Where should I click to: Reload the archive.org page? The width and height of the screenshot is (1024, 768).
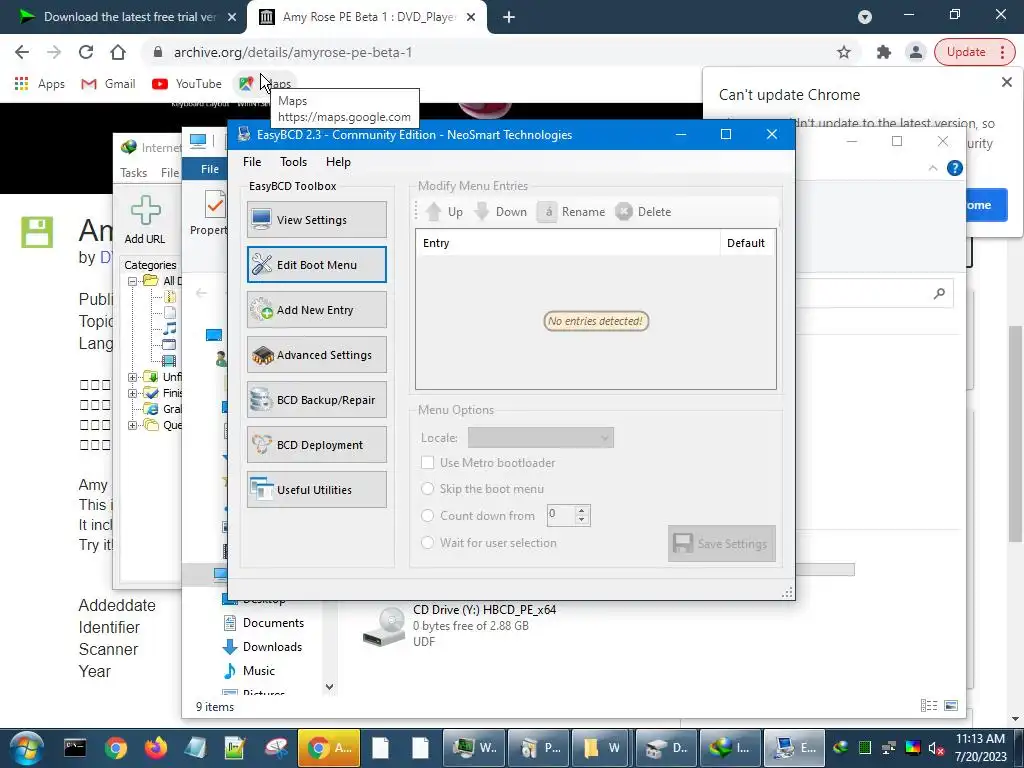tap(86, 52)
